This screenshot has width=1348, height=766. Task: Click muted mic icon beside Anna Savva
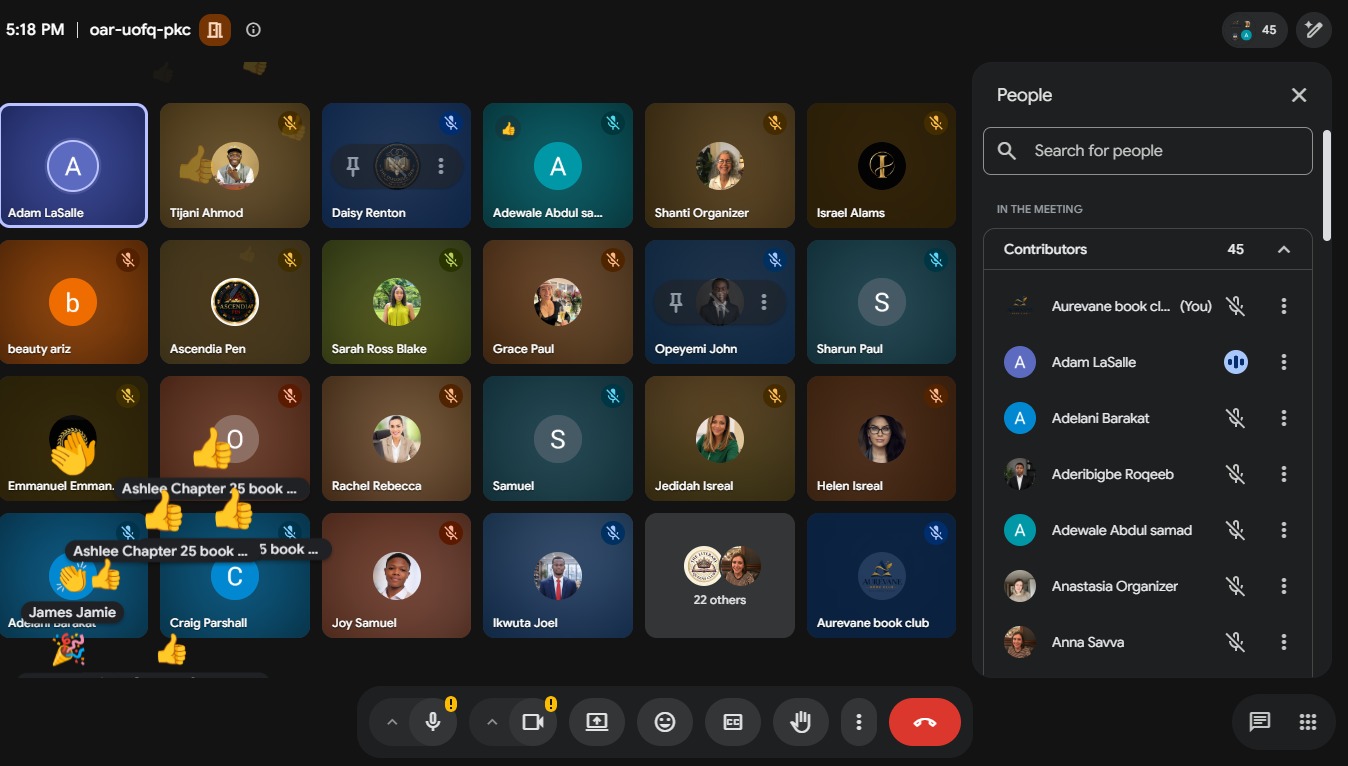[1236, 642]
